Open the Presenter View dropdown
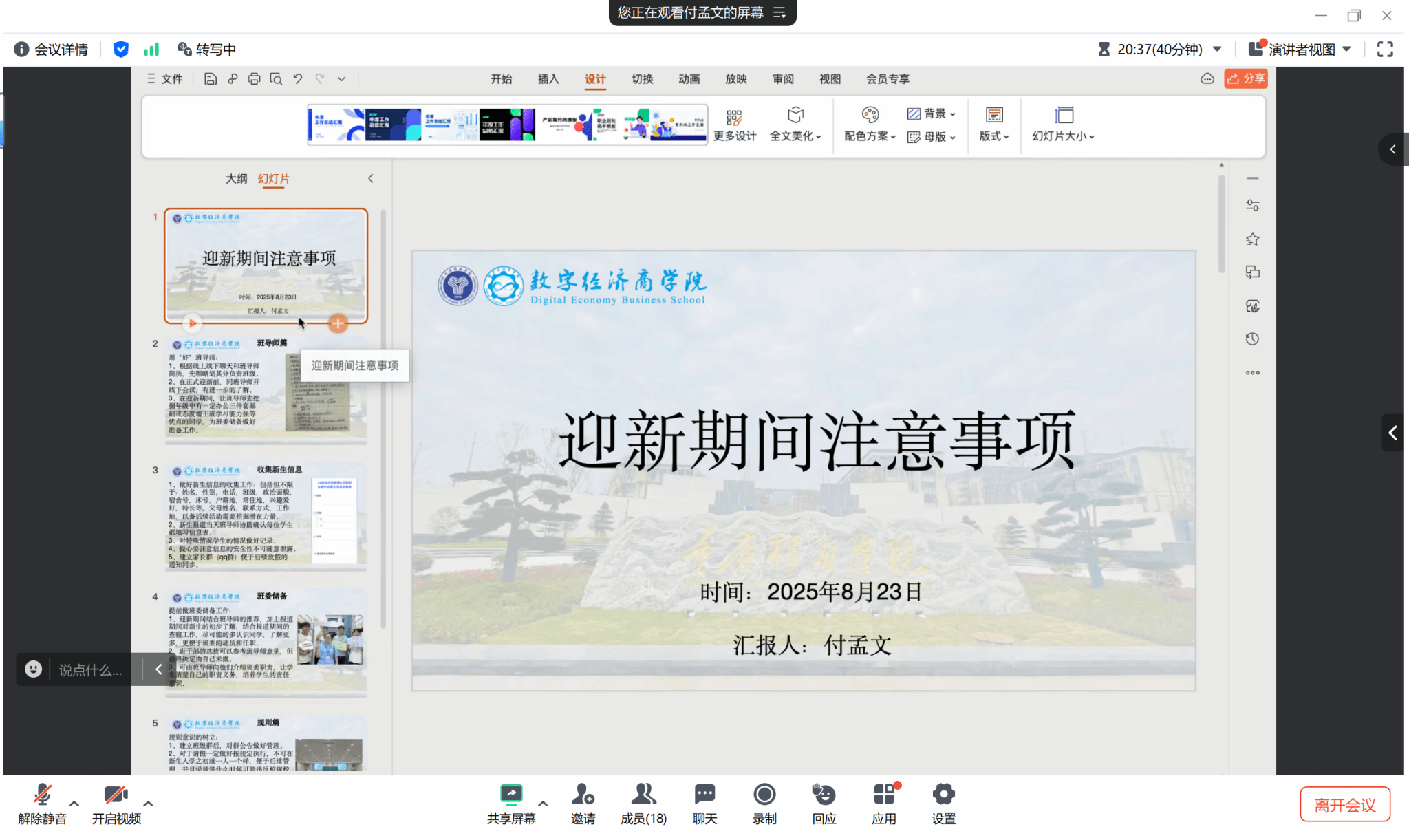This screenshot has height=840, width=1409. [x=1302, y=50]
